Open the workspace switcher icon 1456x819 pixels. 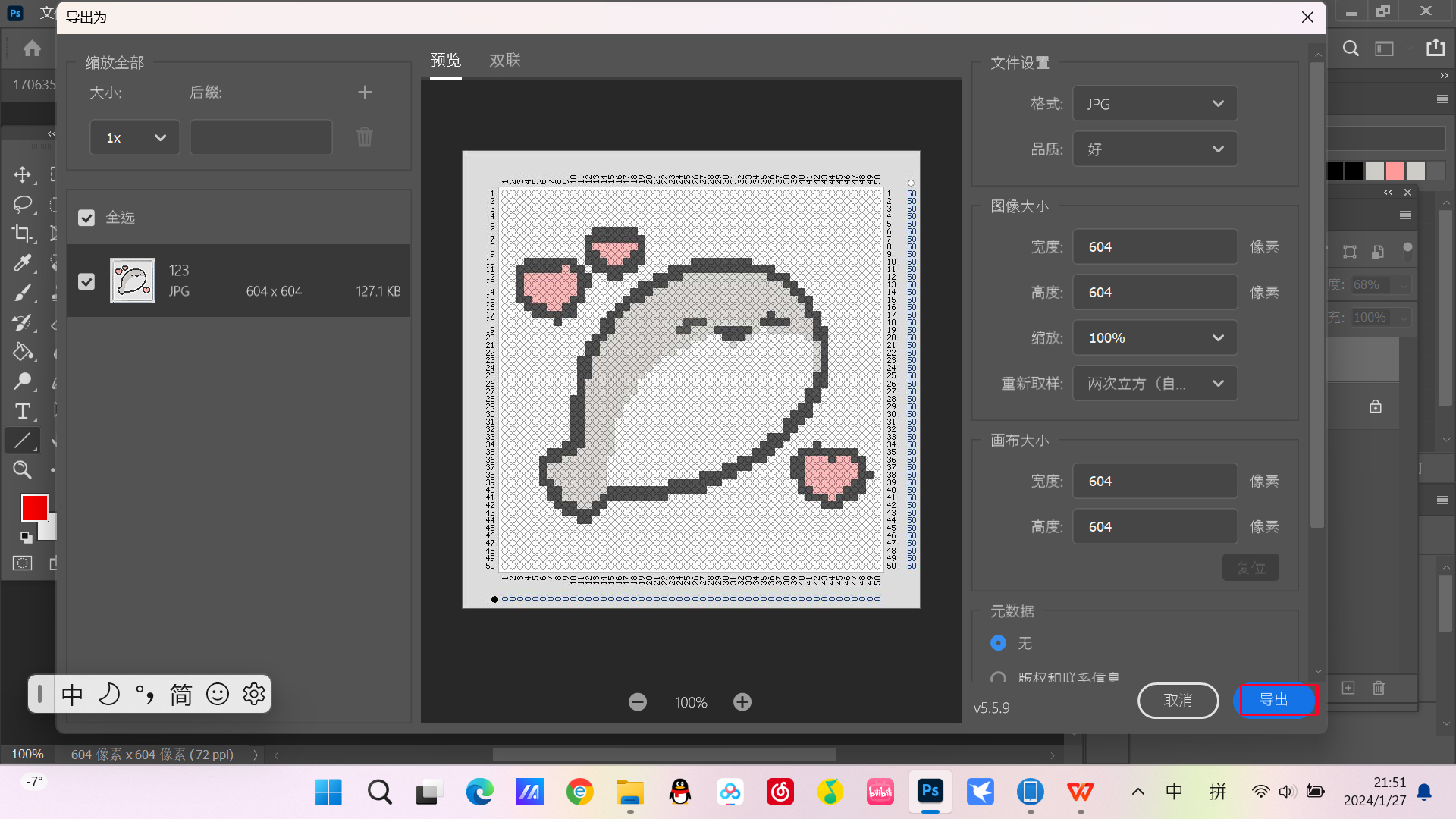(1385, 49)
